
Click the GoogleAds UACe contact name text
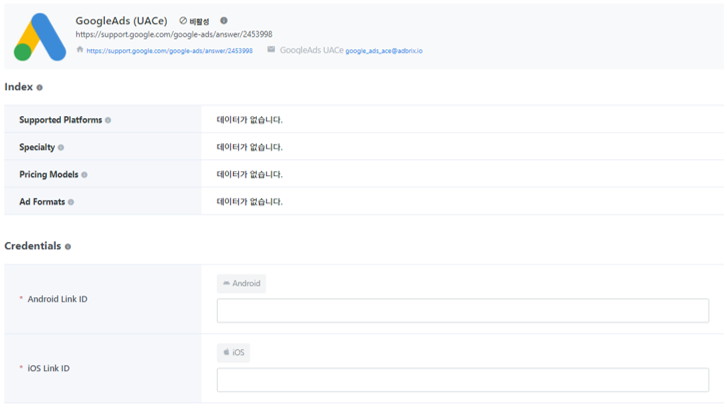(312, 50)
